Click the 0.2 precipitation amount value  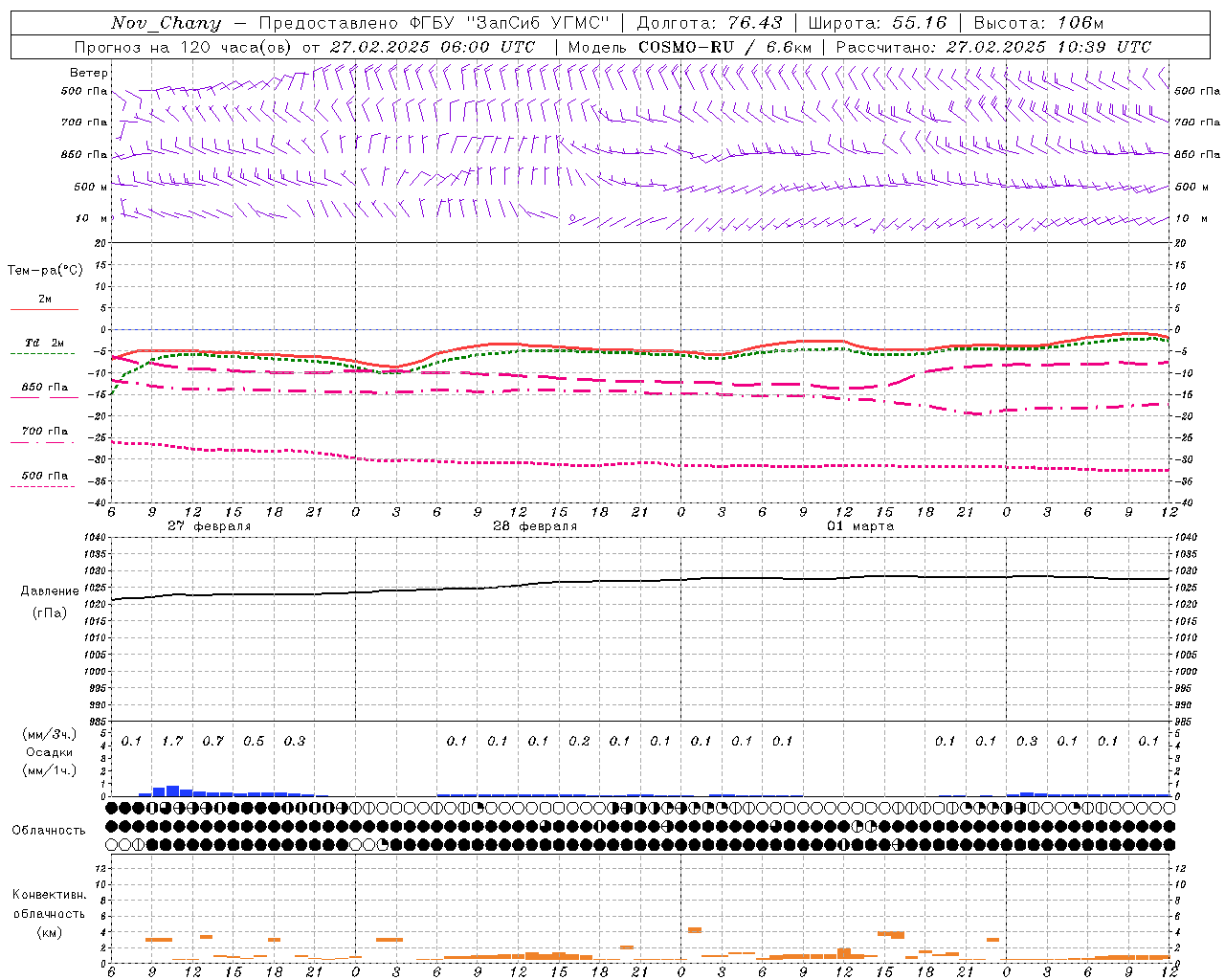click(579, 742)
